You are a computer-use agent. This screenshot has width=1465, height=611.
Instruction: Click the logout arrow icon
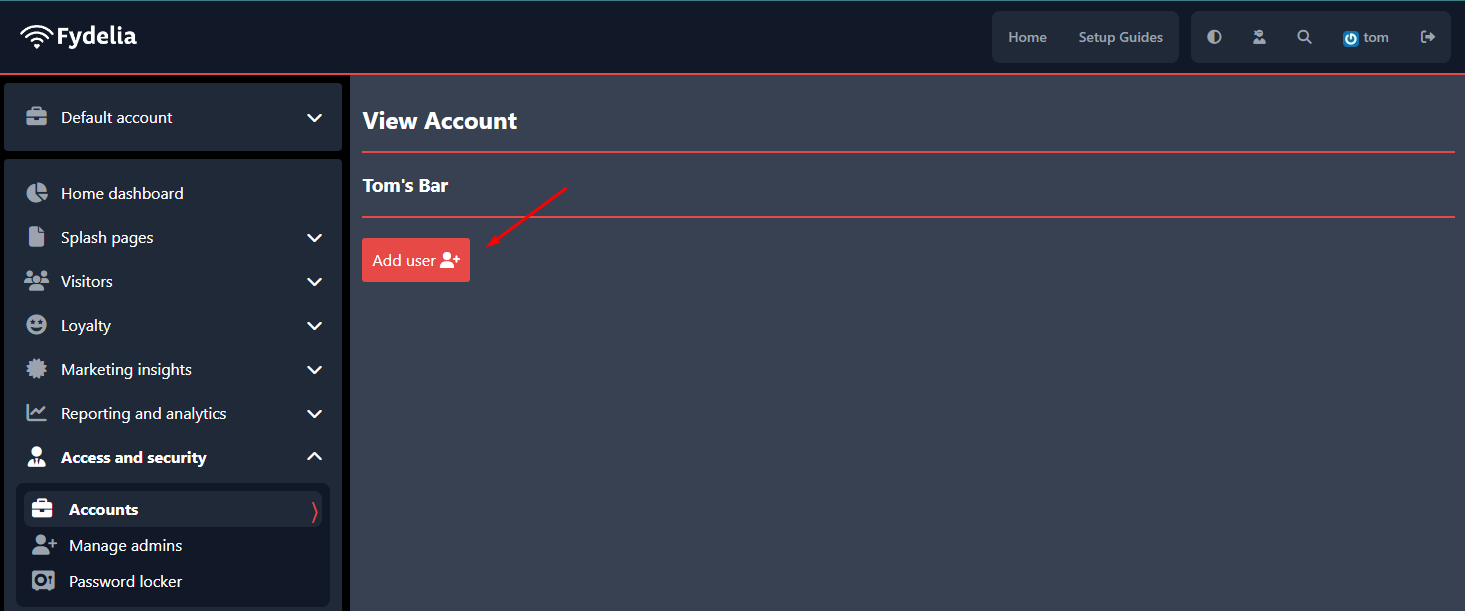[x=1428, y=37]
